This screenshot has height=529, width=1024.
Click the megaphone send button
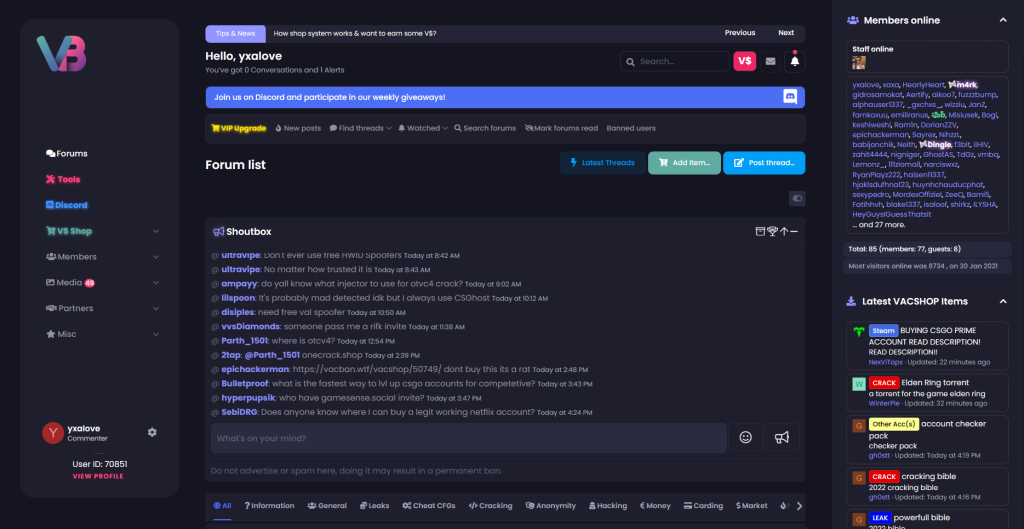(782, 438)
